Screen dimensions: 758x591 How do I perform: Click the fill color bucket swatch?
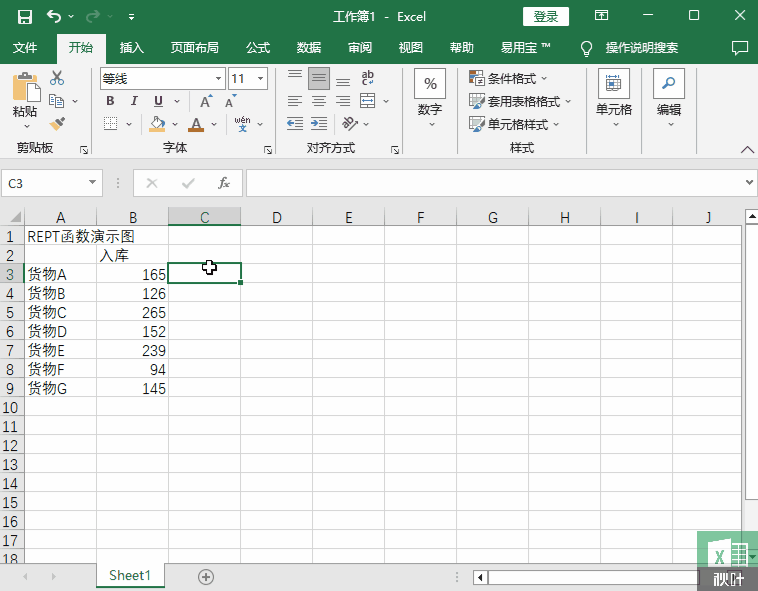pos(157,124)
